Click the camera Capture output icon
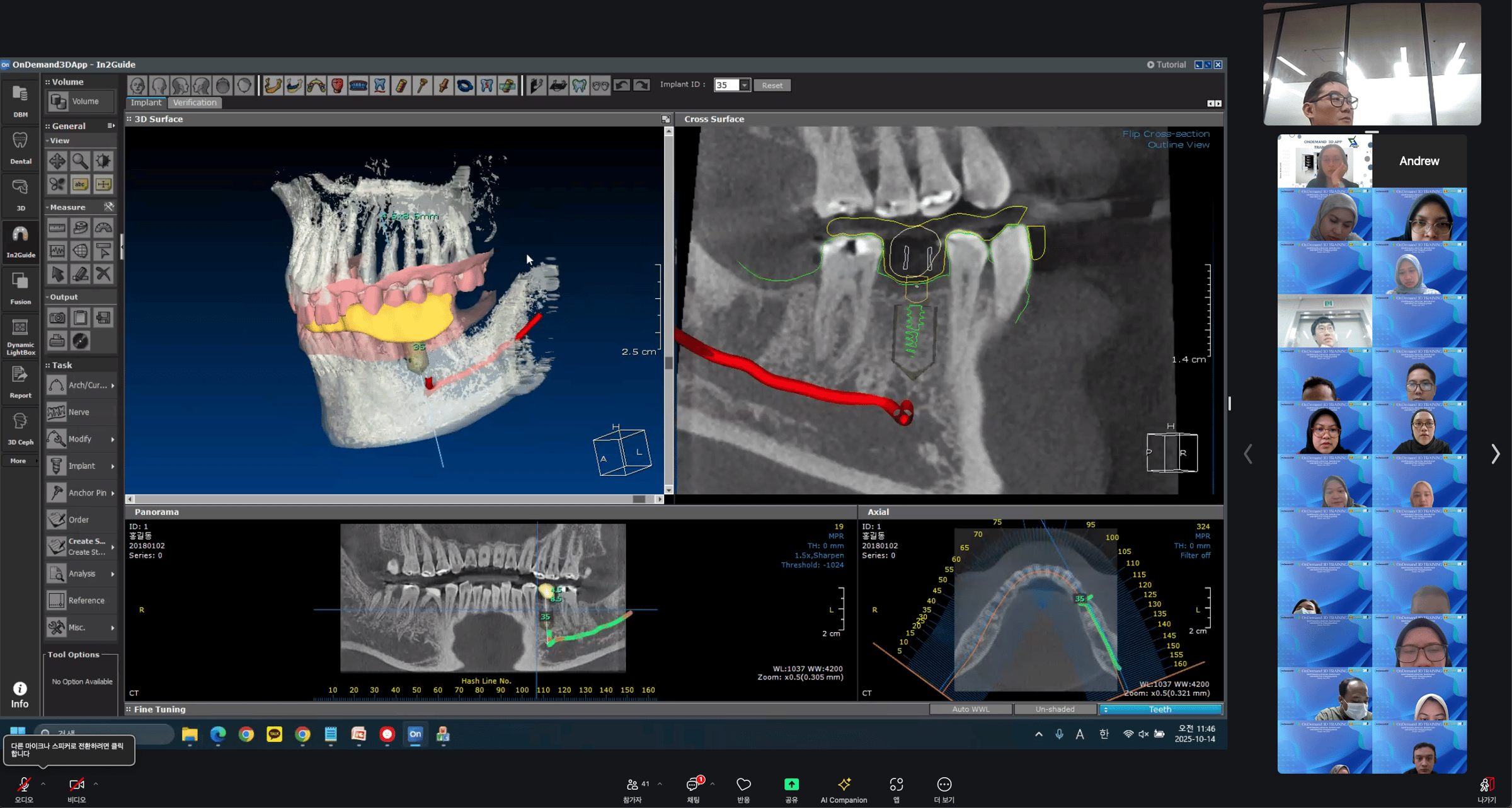Screen dimensions: 1512x808 point(57,318)
